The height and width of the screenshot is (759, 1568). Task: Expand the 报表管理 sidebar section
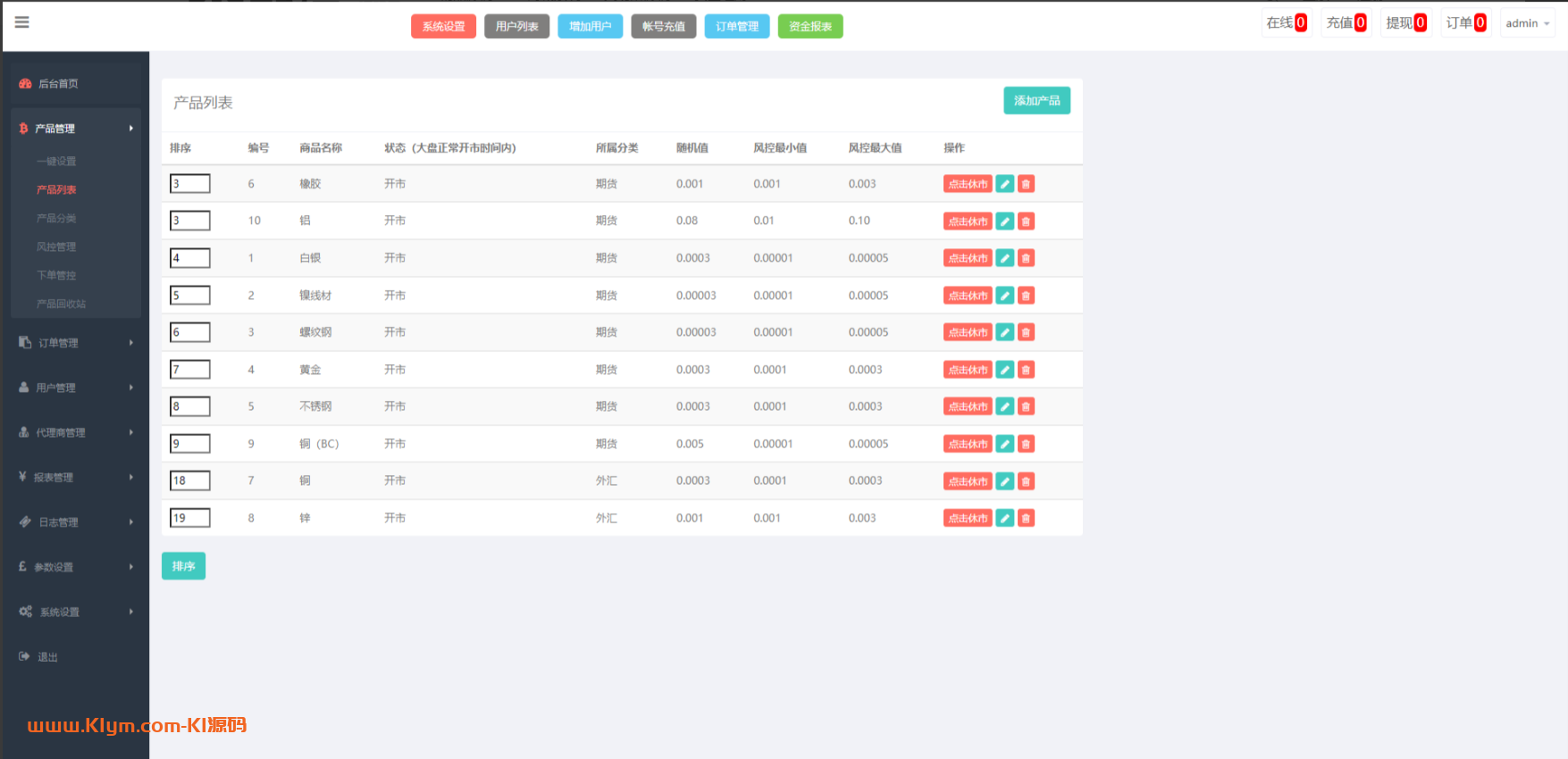click(76, 477)
